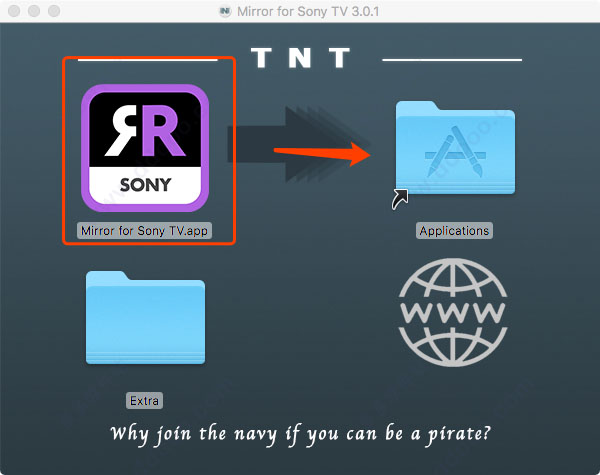This screenshot has height=475, width=600.
Task: Click the 'Applications' label
Action: [x=454, y=231]
